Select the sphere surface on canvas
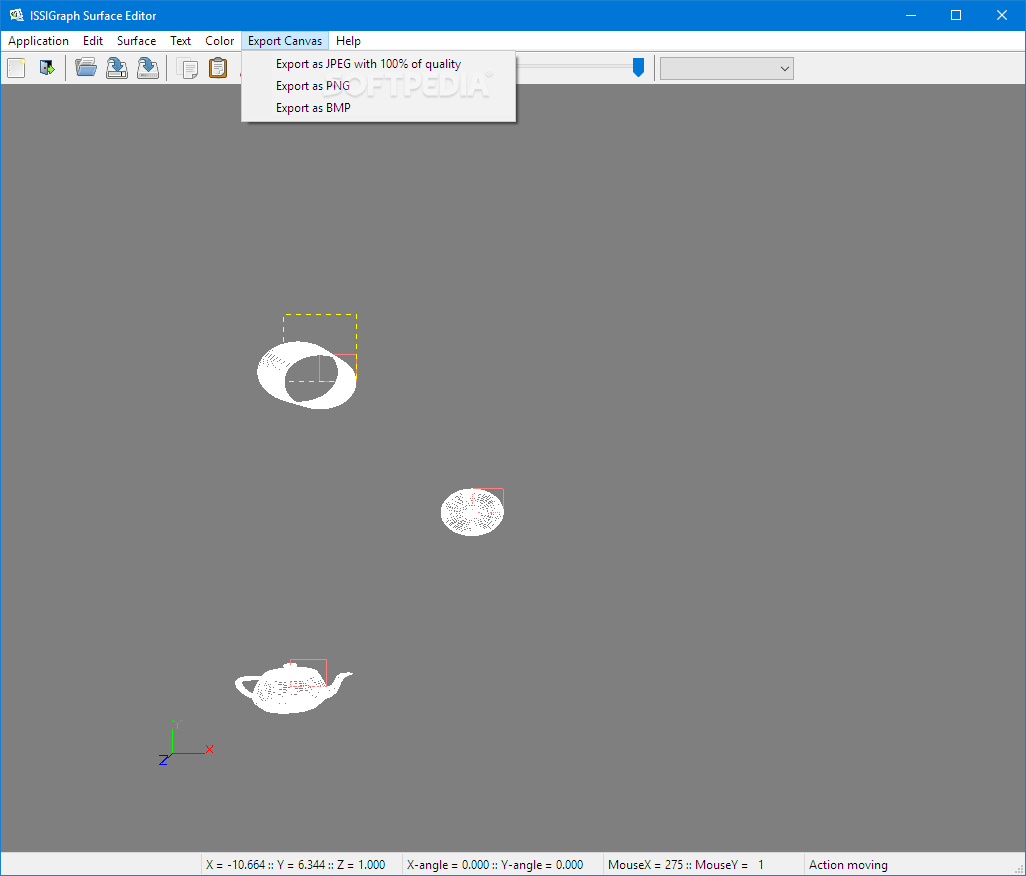Screen dimensions: 1026x876 (x=472, y=512)
